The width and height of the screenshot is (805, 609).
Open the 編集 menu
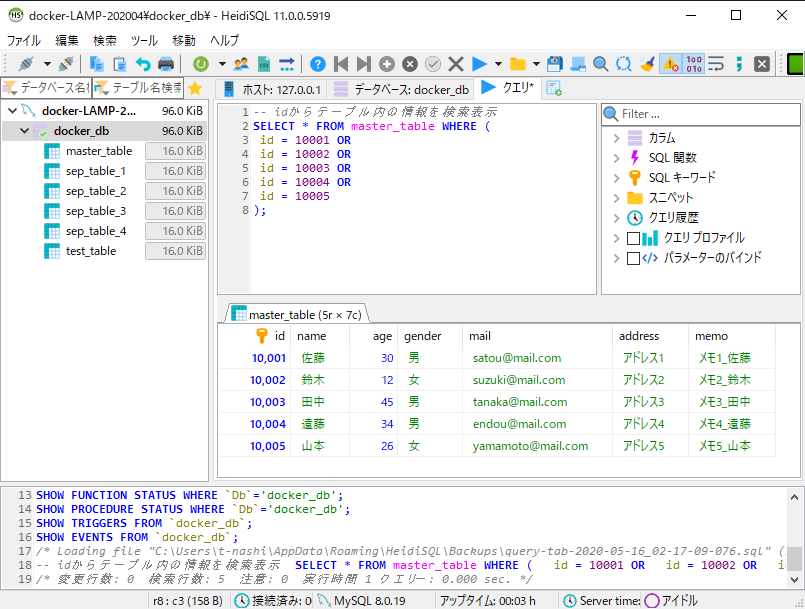pyautogui.click(x=67, y=40)
